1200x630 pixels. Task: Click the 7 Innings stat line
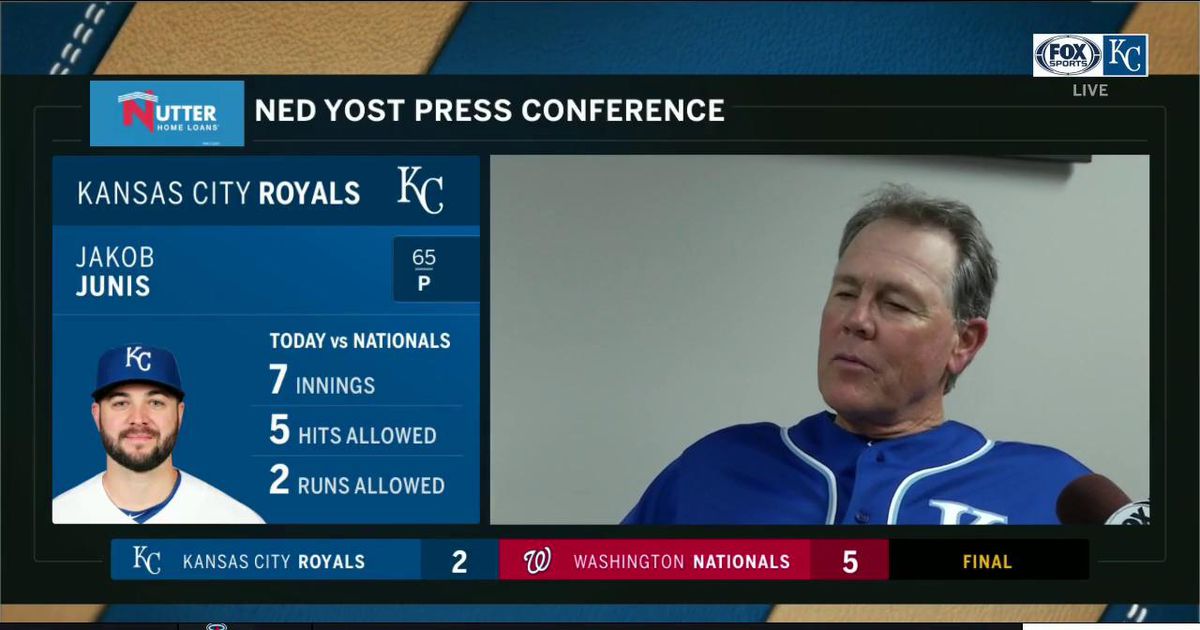(x=322, y=381)
